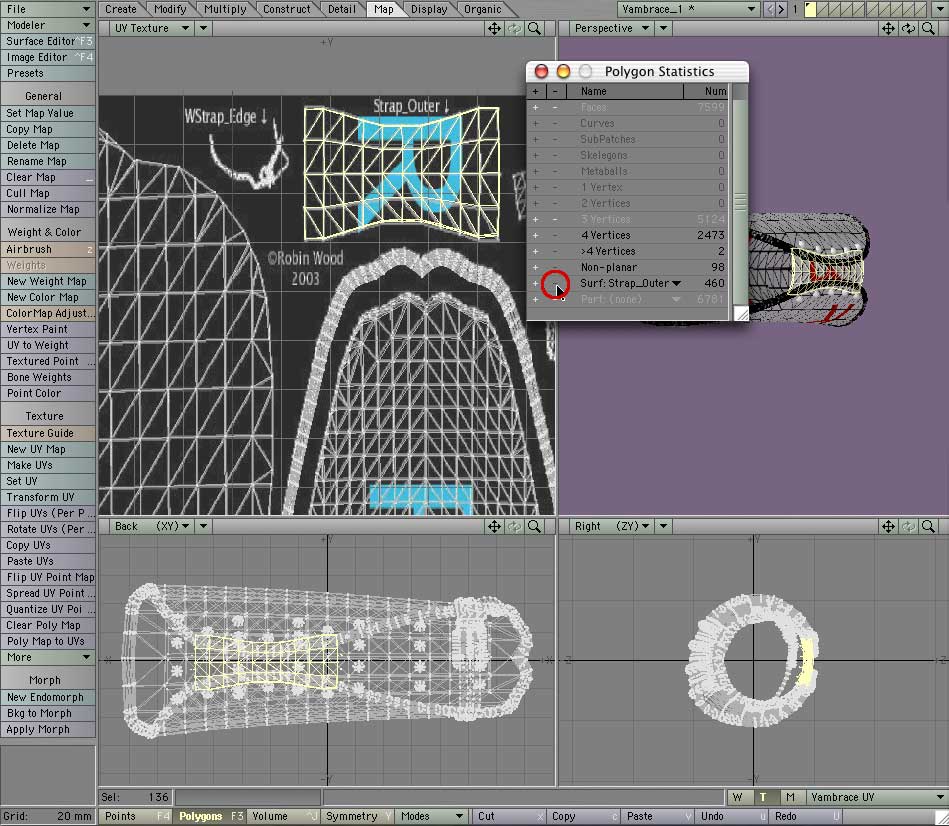Toggle the T texture map button
Screen dimensions: 949x826
[763, 798]
